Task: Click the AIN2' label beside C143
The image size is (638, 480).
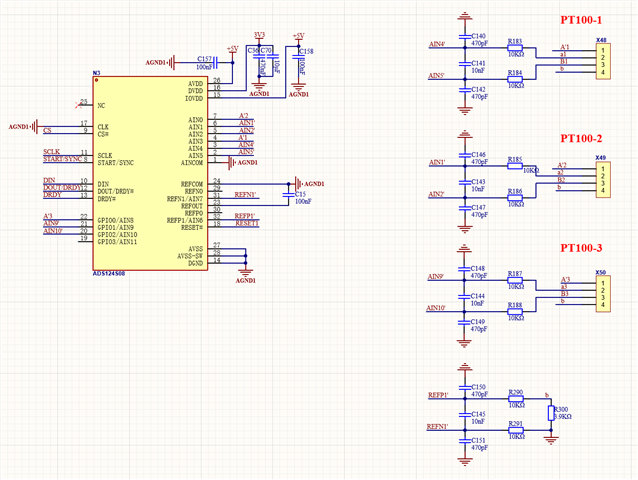Action: point(436,195)
